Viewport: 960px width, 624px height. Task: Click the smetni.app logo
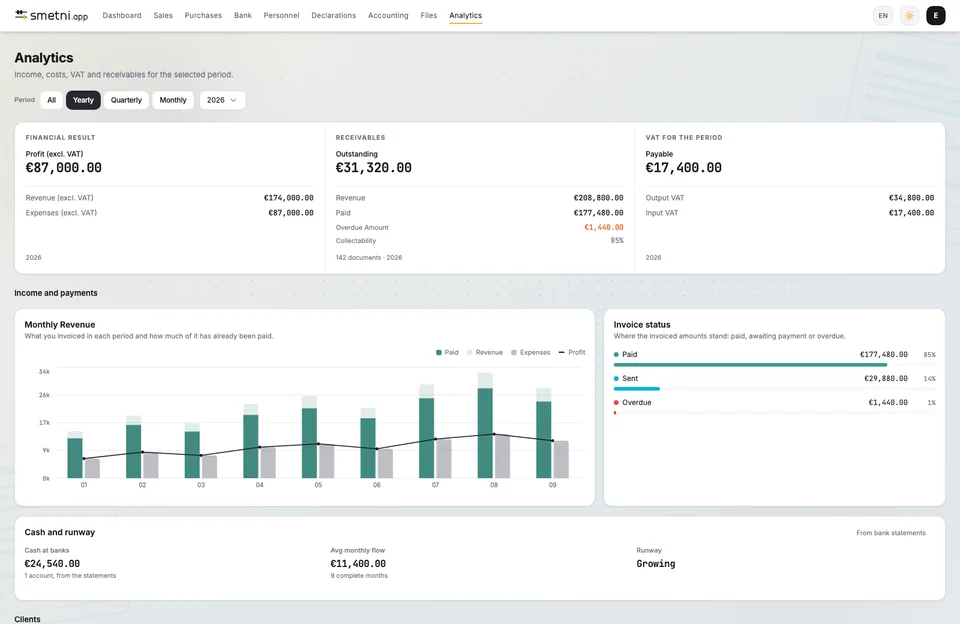pyautogui.click(x=51, y=15)
